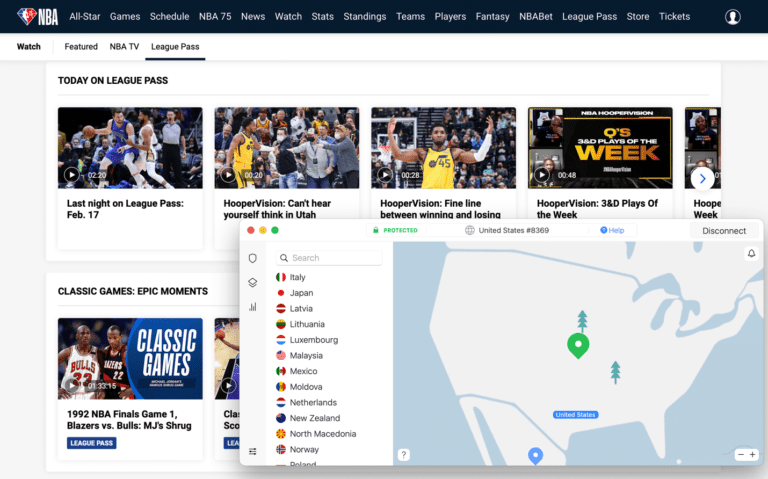Play the 1992 NBA Finals Game 1 video
The width and height of the screenshot is (768, 479).
(72, 385)
